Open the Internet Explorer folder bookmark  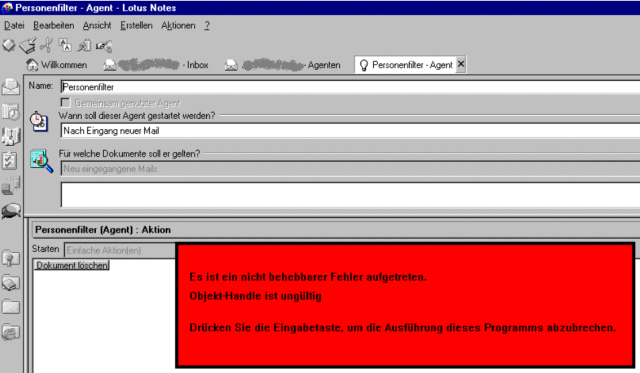[x=11, y=332]
